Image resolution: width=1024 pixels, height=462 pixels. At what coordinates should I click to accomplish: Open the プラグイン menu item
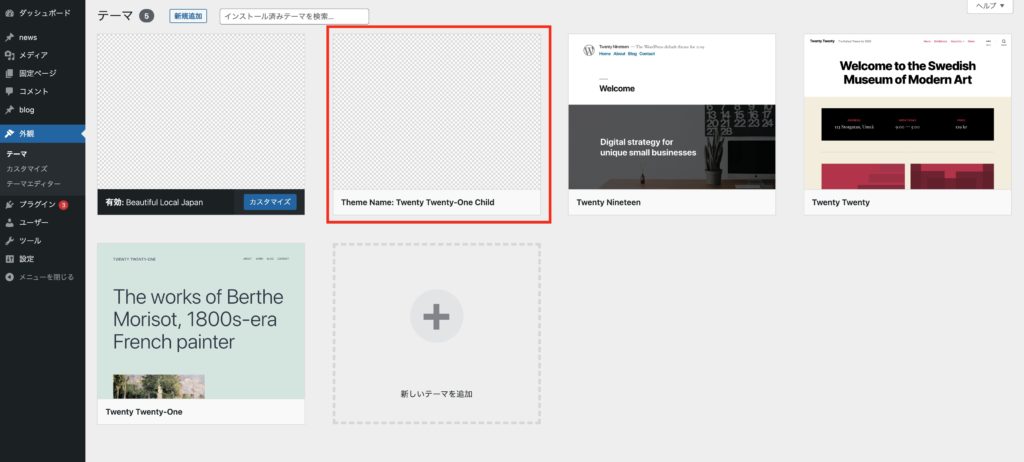coord(42,205)
